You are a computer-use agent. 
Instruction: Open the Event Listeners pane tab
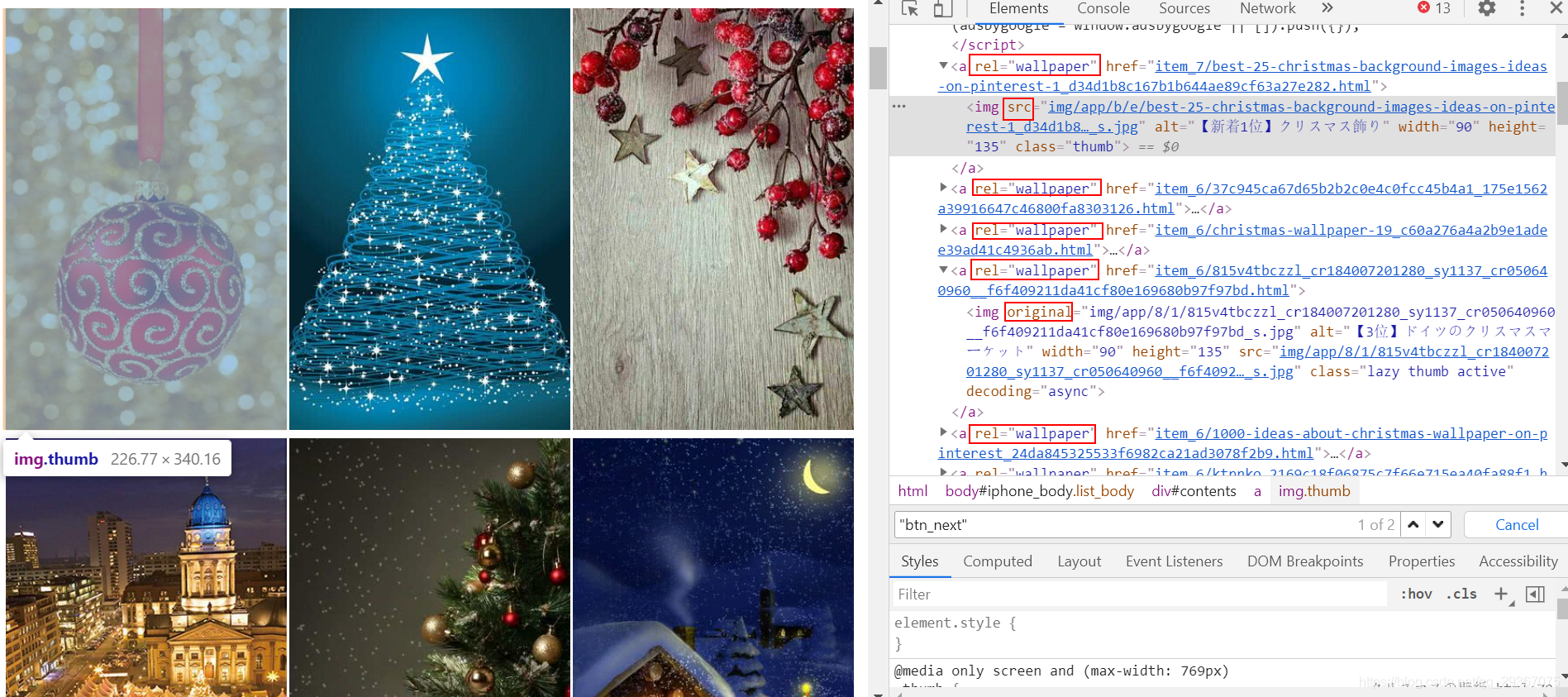pos(1174,561)
